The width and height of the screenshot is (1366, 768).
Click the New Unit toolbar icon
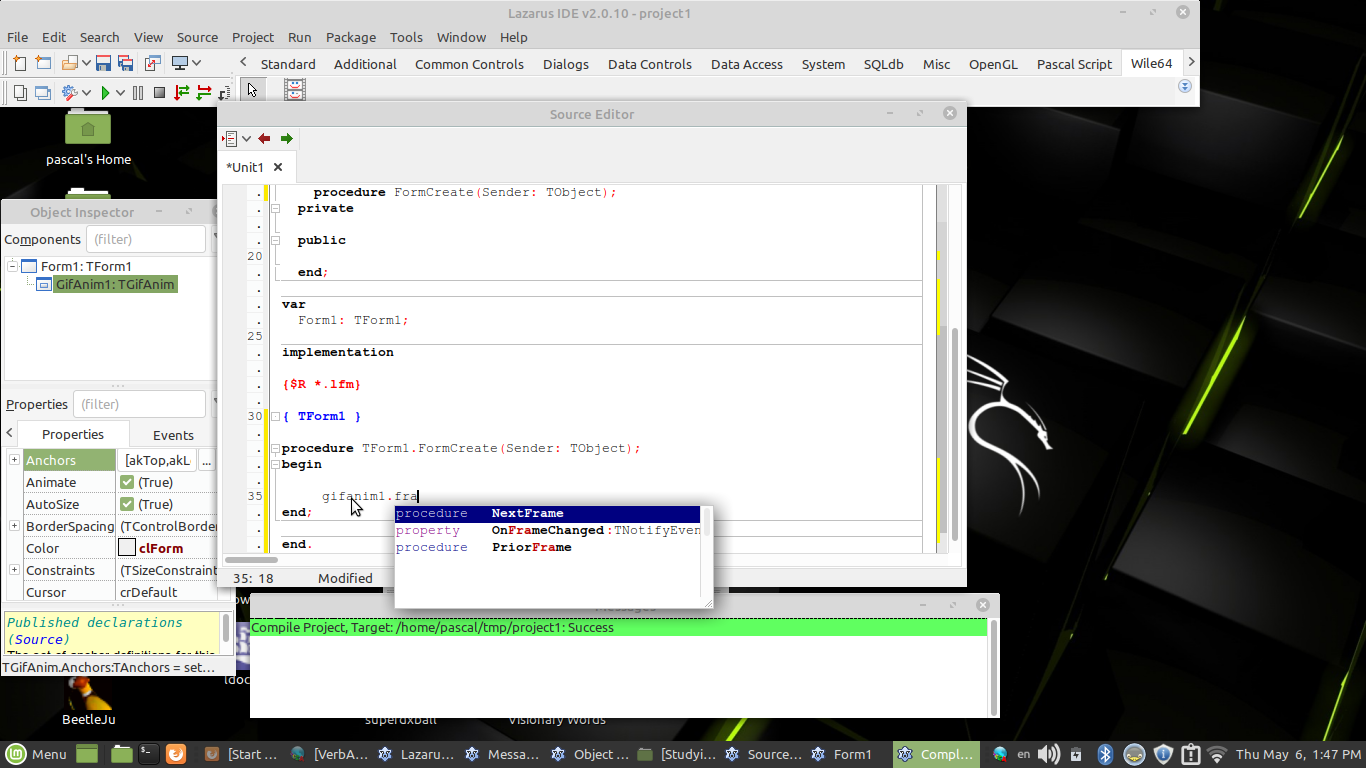pyautogui.click(x=20, y=63)
